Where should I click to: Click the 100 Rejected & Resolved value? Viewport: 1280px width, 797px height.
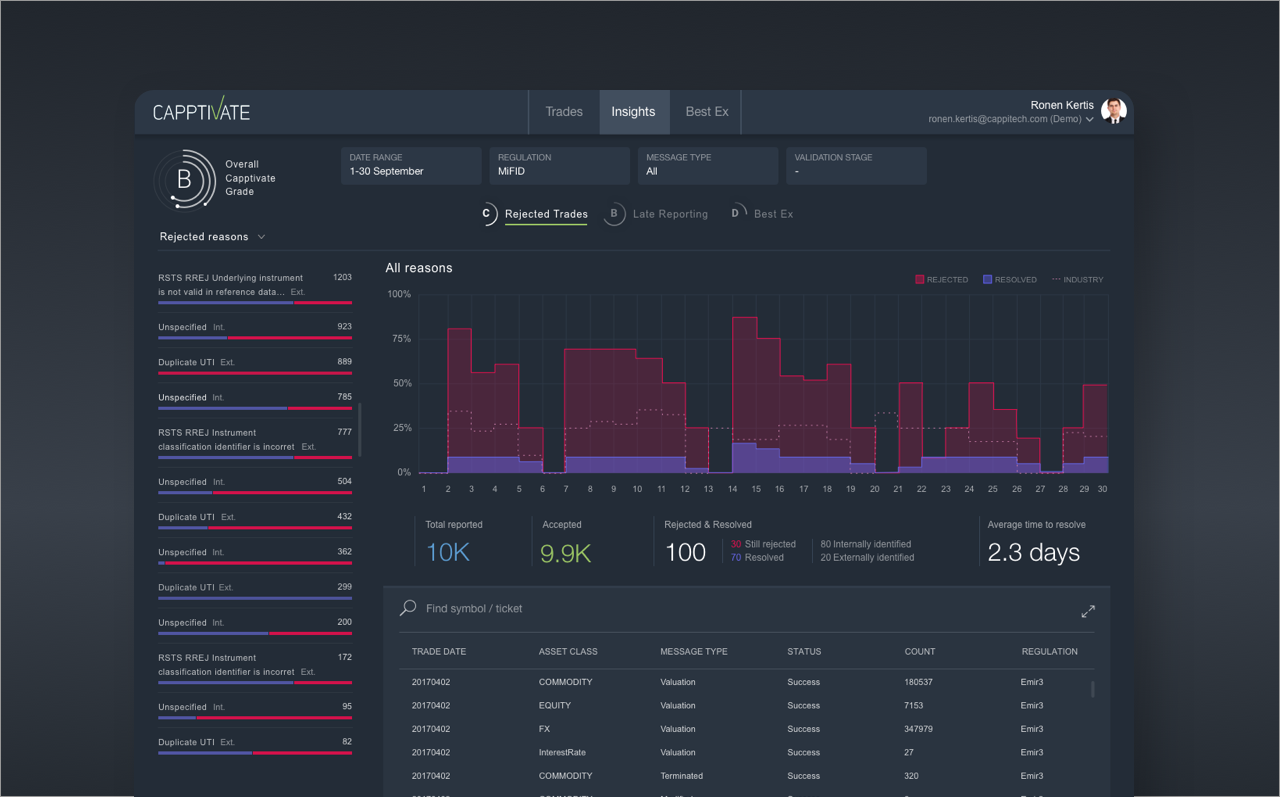pos(686,553)
